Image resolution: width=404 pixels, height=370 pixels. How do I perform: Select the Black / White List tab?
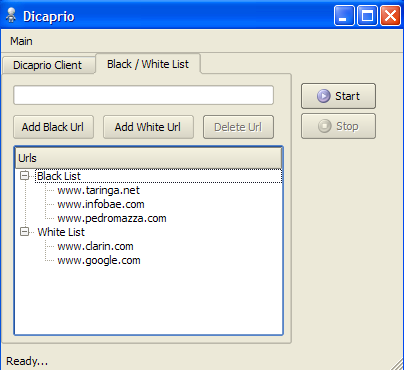(x=148, y=64)
